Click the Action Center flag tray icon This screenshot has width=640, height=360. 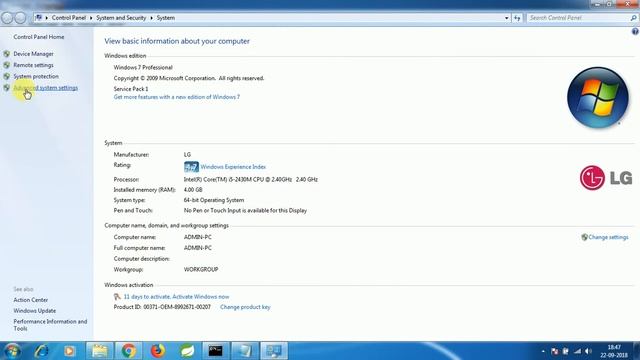(x=554, y=351)
